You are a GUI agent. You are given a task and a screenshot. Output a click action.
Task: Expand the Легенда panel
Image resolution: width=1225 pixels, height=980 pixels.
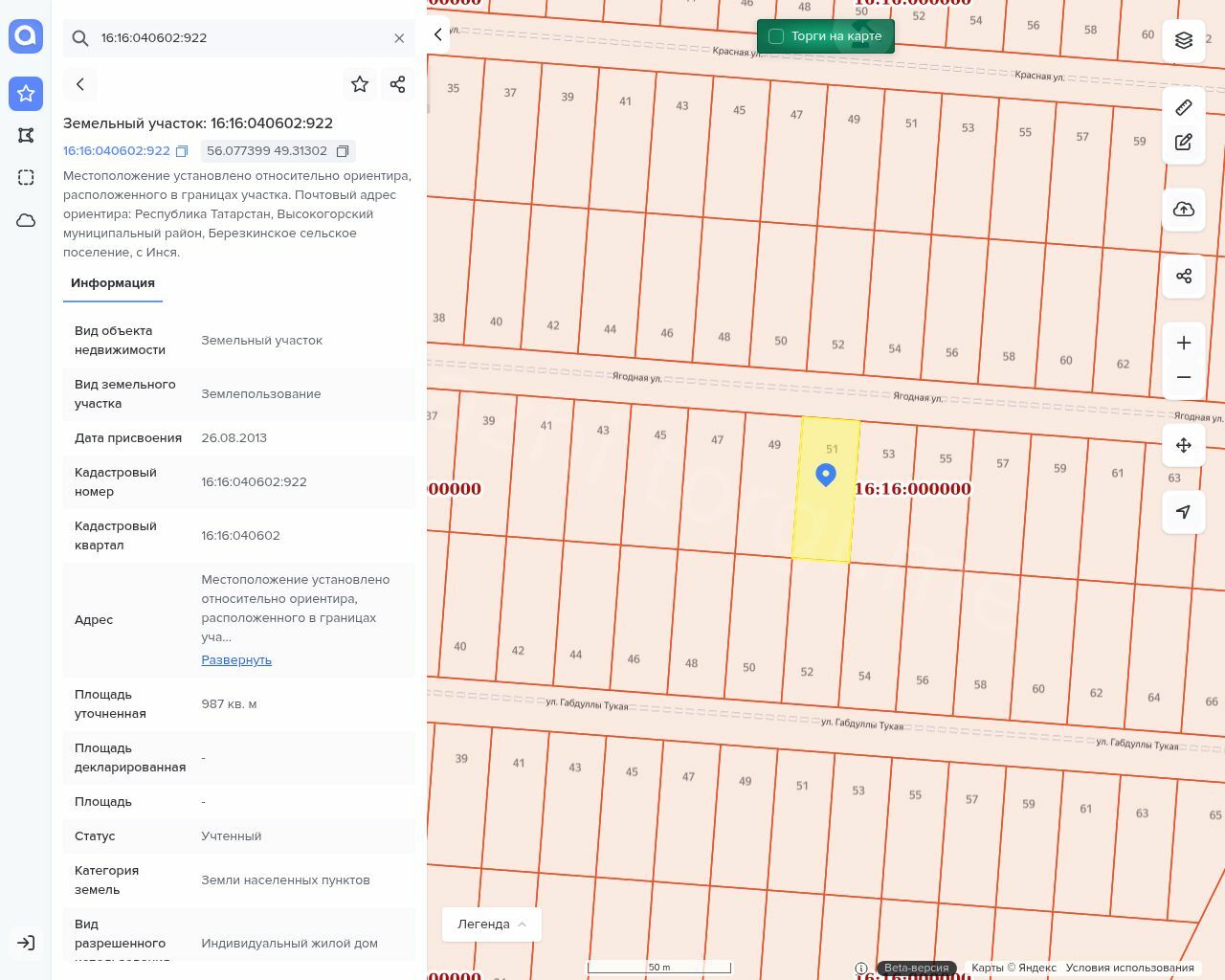[492, 924]
